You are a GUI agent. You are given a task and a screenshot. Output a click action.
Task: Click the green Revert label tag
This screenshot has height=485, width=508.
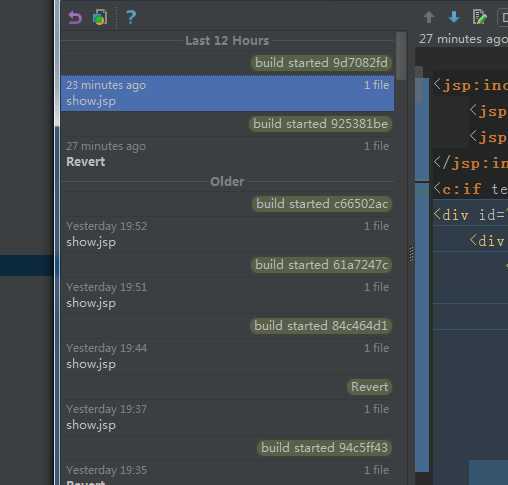click(x=369, y=387)
